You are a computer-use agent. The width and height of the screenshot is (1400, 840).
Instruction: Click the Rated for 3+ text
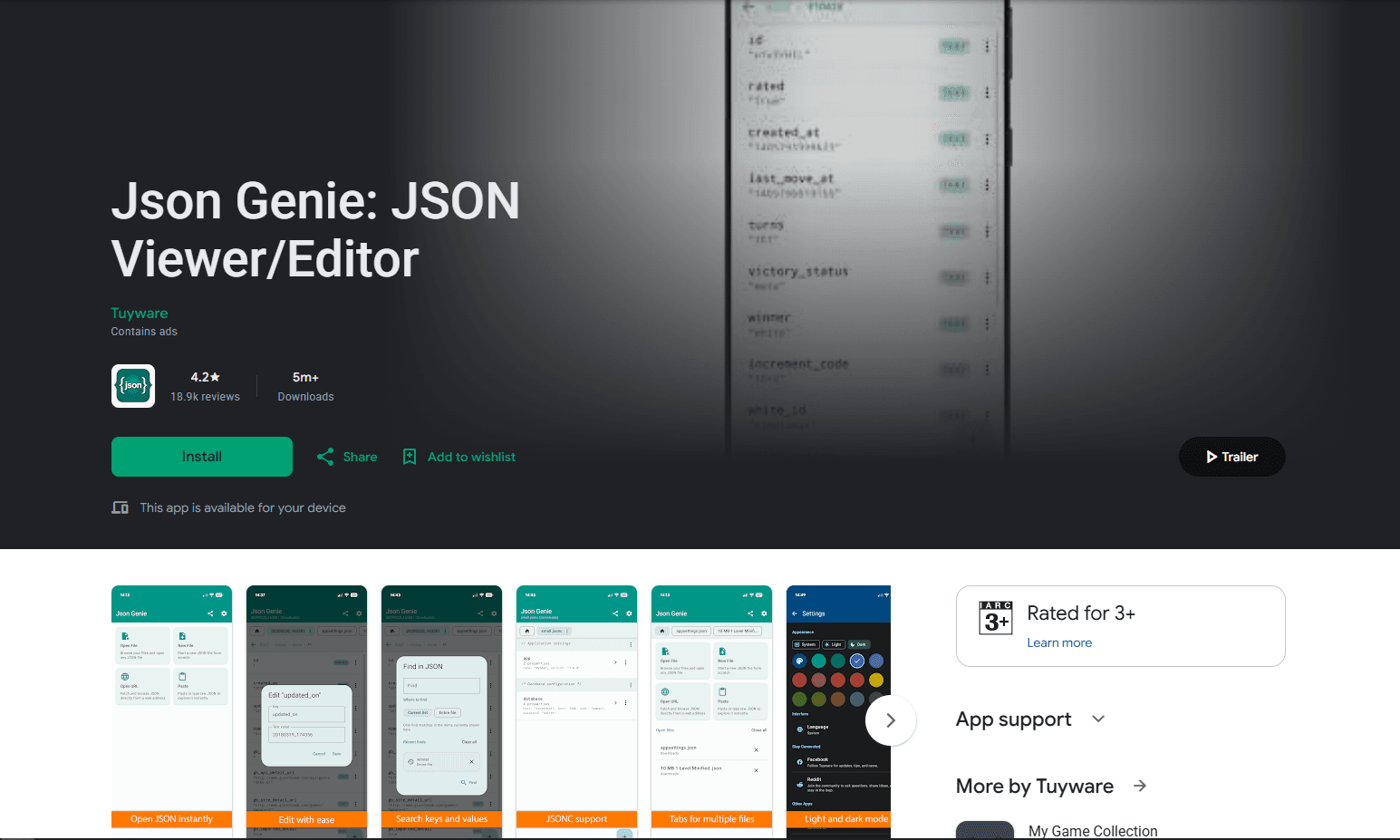(x=1081, y=613)
